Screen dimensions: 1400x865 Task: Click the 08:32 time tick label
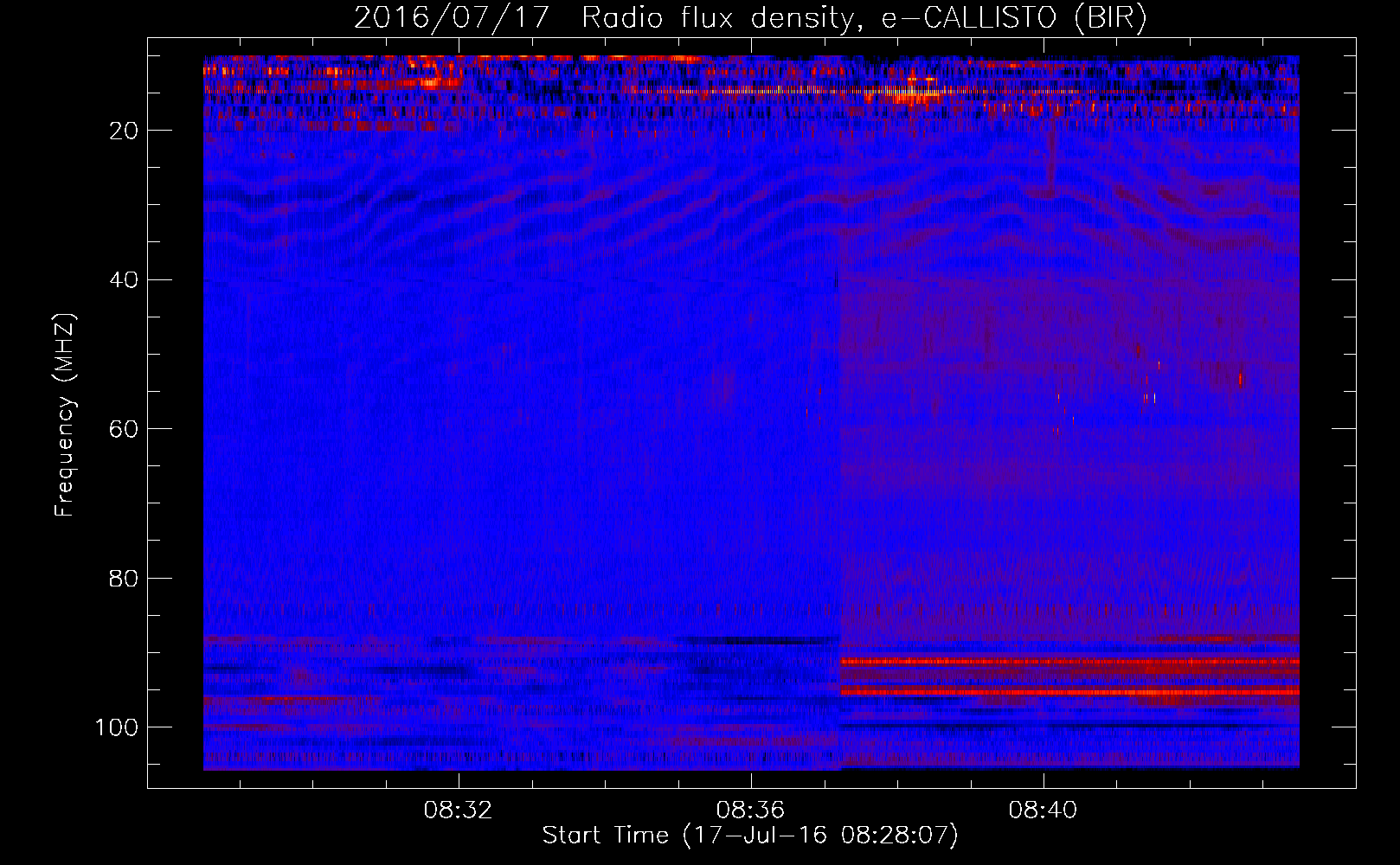[458, 810]
